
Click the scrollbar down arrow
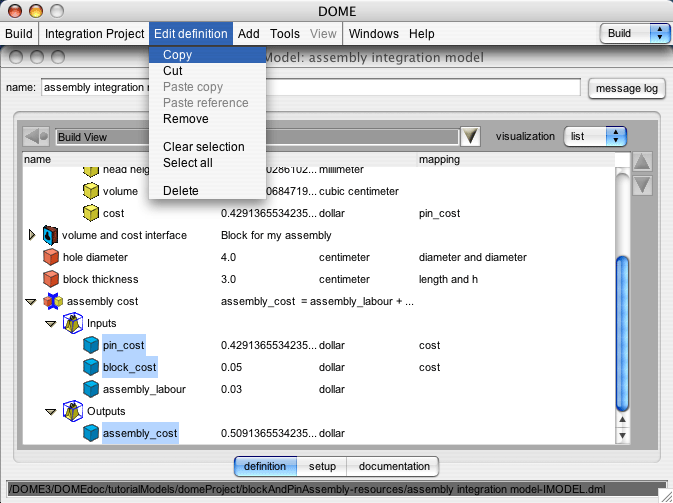tap(622, 435)
